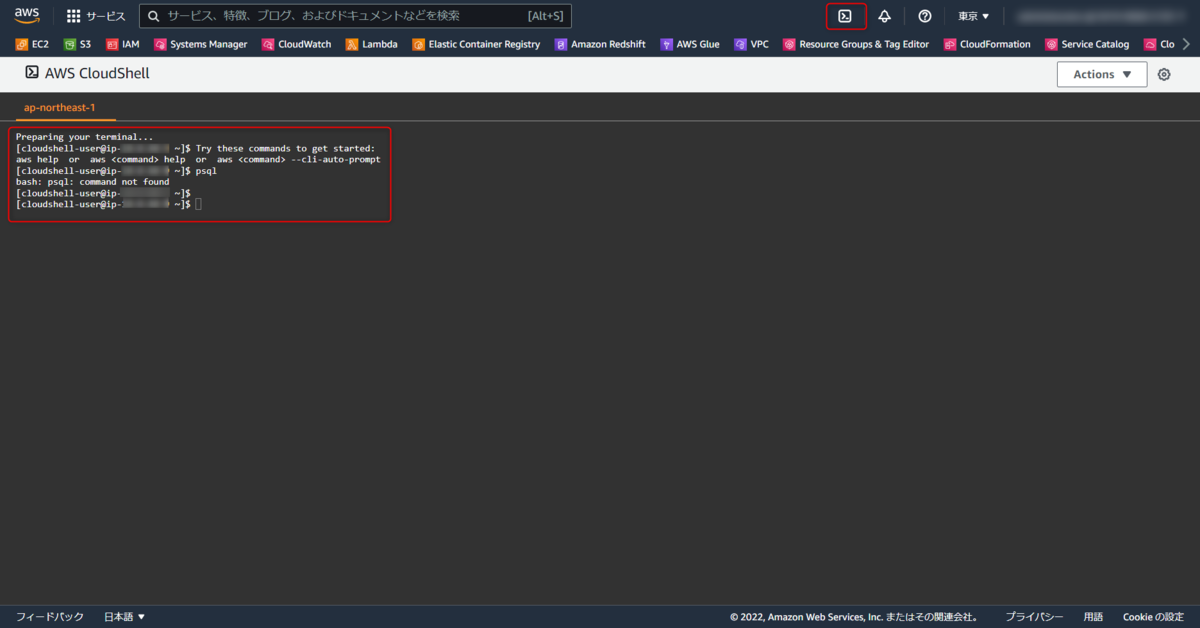Open the notifications bell
This screenshot has height=628, width=1200.
(884, 16)
